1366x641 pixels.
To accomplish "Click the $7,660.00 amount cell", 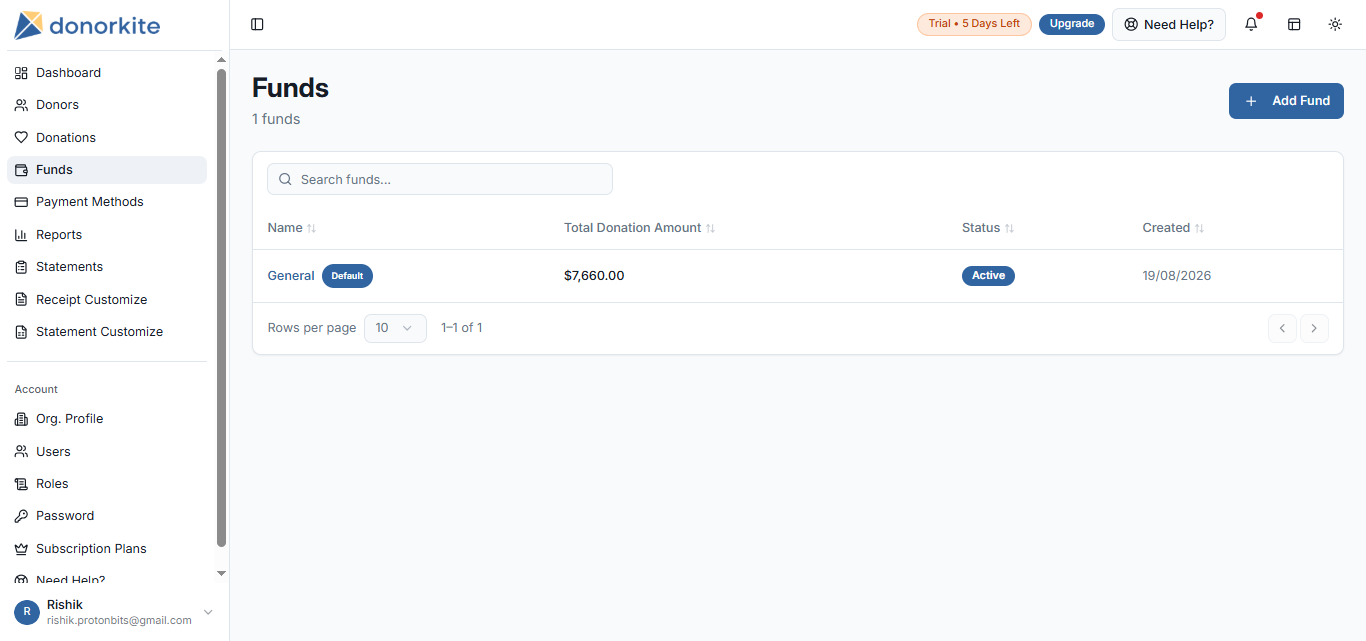I will coord(594,276).
